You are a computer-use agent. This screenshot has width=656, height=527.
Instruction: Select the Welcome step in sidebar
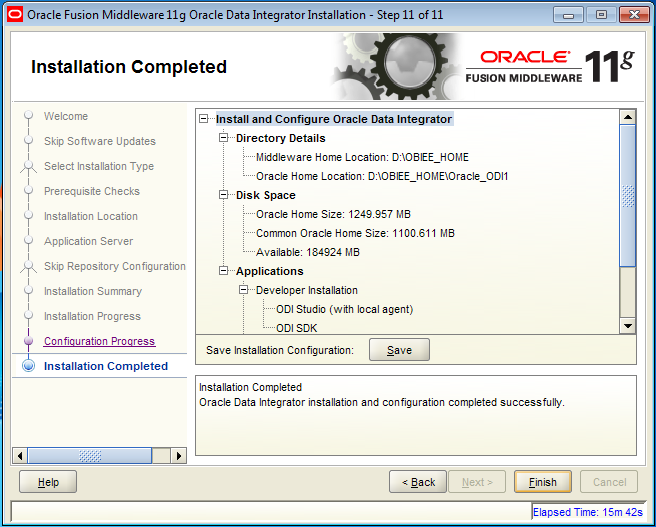tap(66, 116)
